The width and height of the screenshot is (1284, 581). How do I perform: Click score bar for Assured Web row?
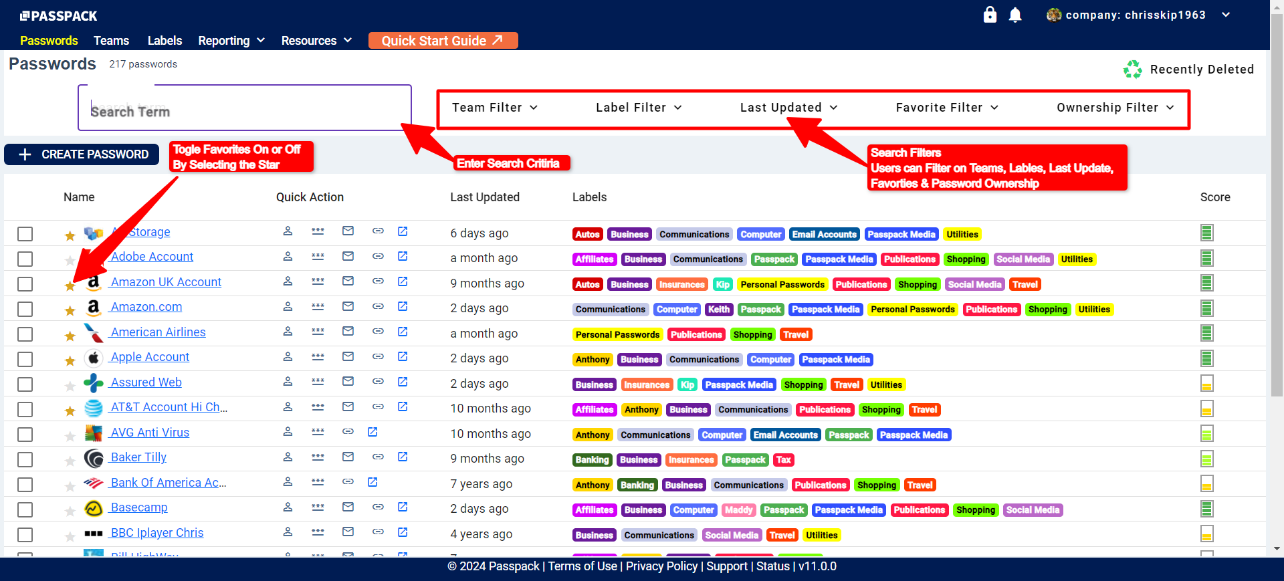coord(1207,383)
